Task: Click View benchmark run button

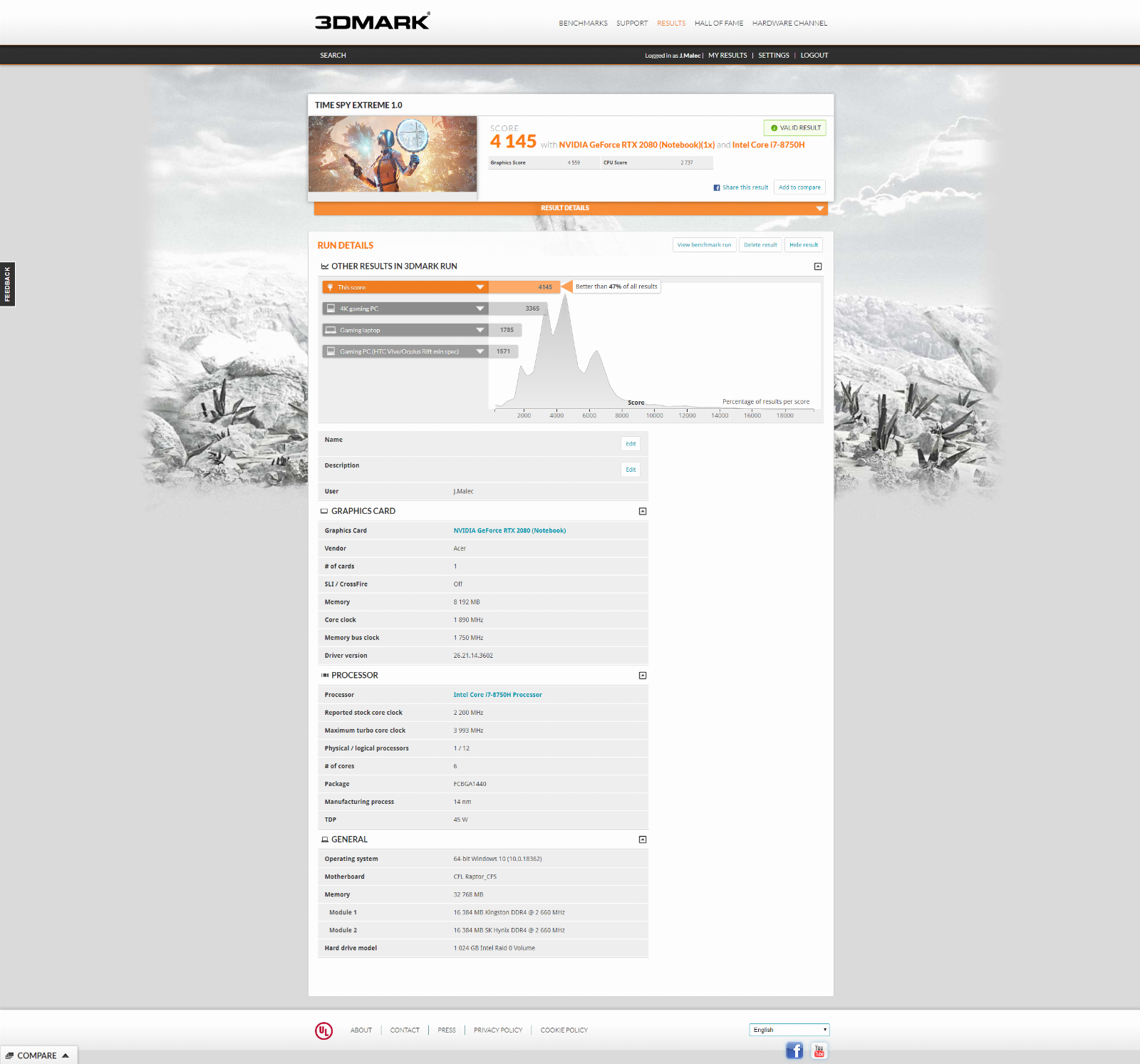Action: (x=704, y=245)
